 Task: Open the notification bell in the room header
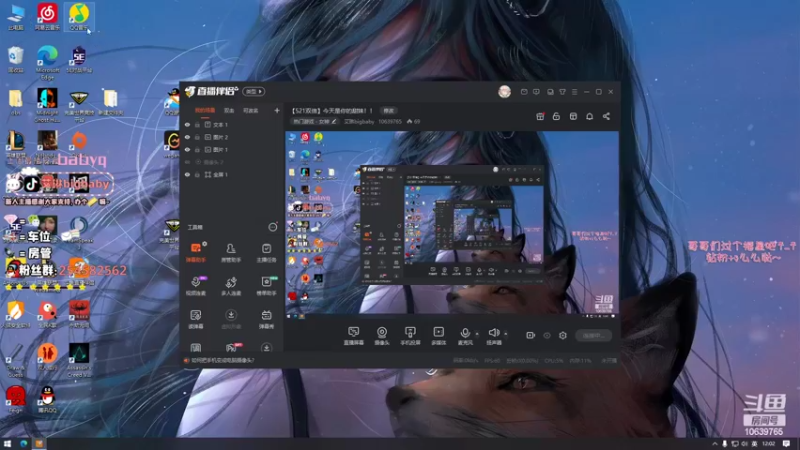(589, 116)
